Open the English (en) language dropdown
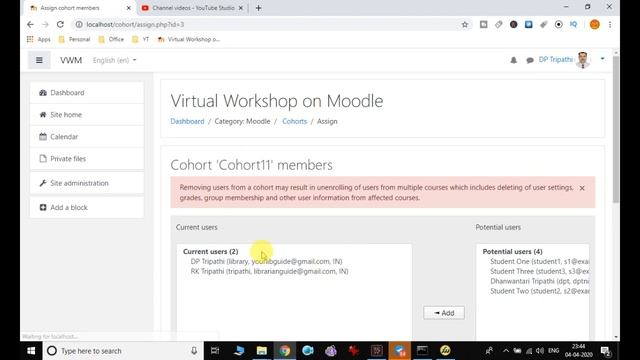This screenshot has height=360, width=640. point(114,60)
